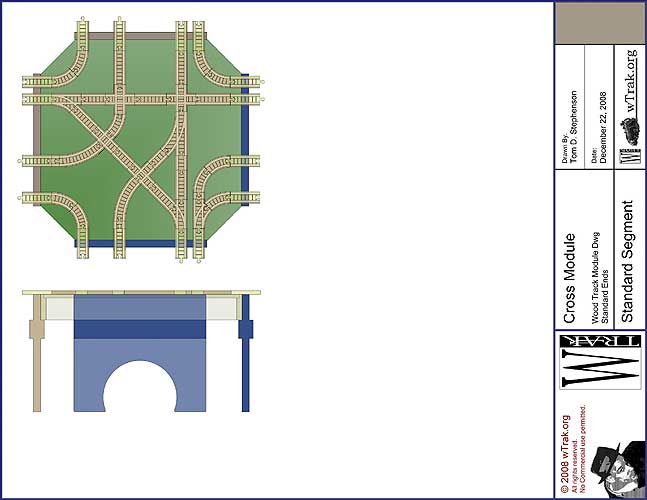Pick the dark blue band in side view

[139, 328]
